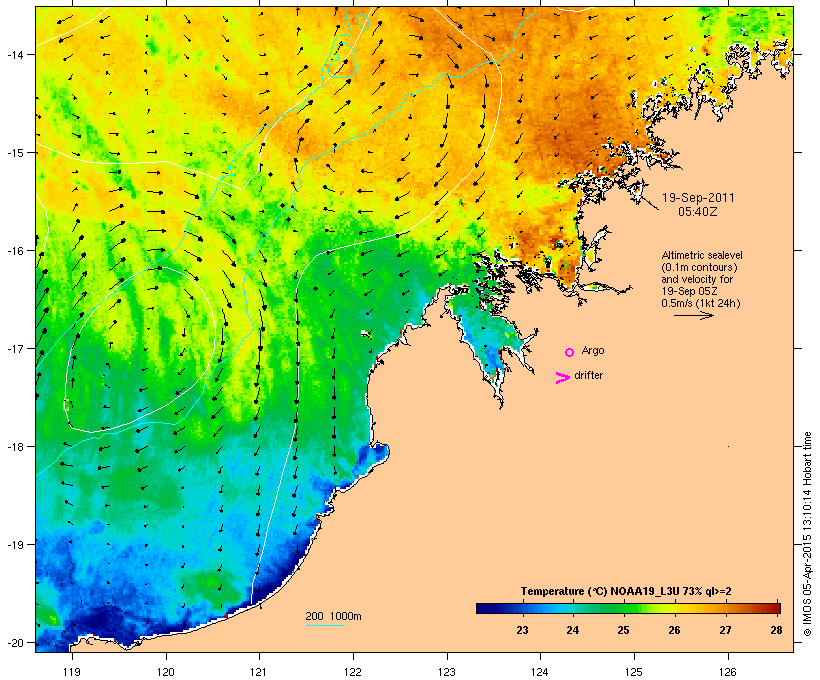Click latitude axis label -17

coord(15,349)
